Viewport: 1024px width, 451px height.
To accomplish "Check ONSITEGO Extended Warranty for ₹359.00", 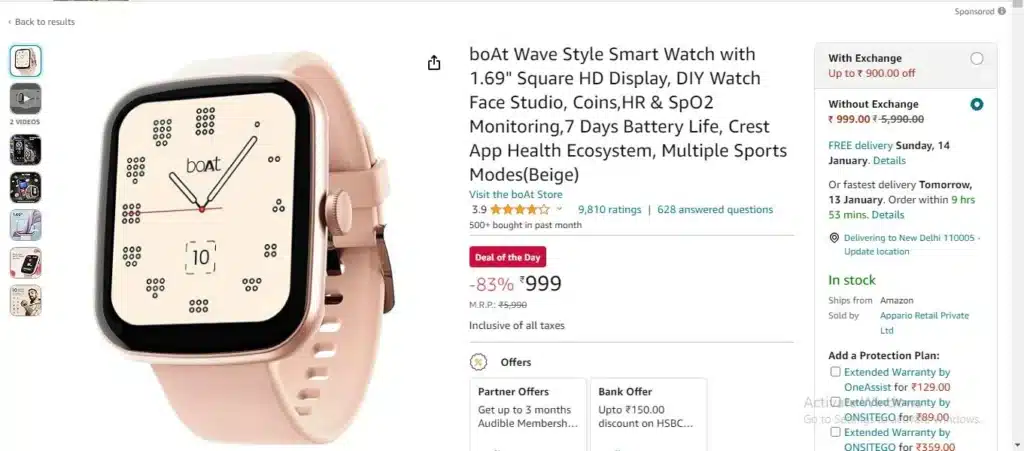I will pos(835,432).
